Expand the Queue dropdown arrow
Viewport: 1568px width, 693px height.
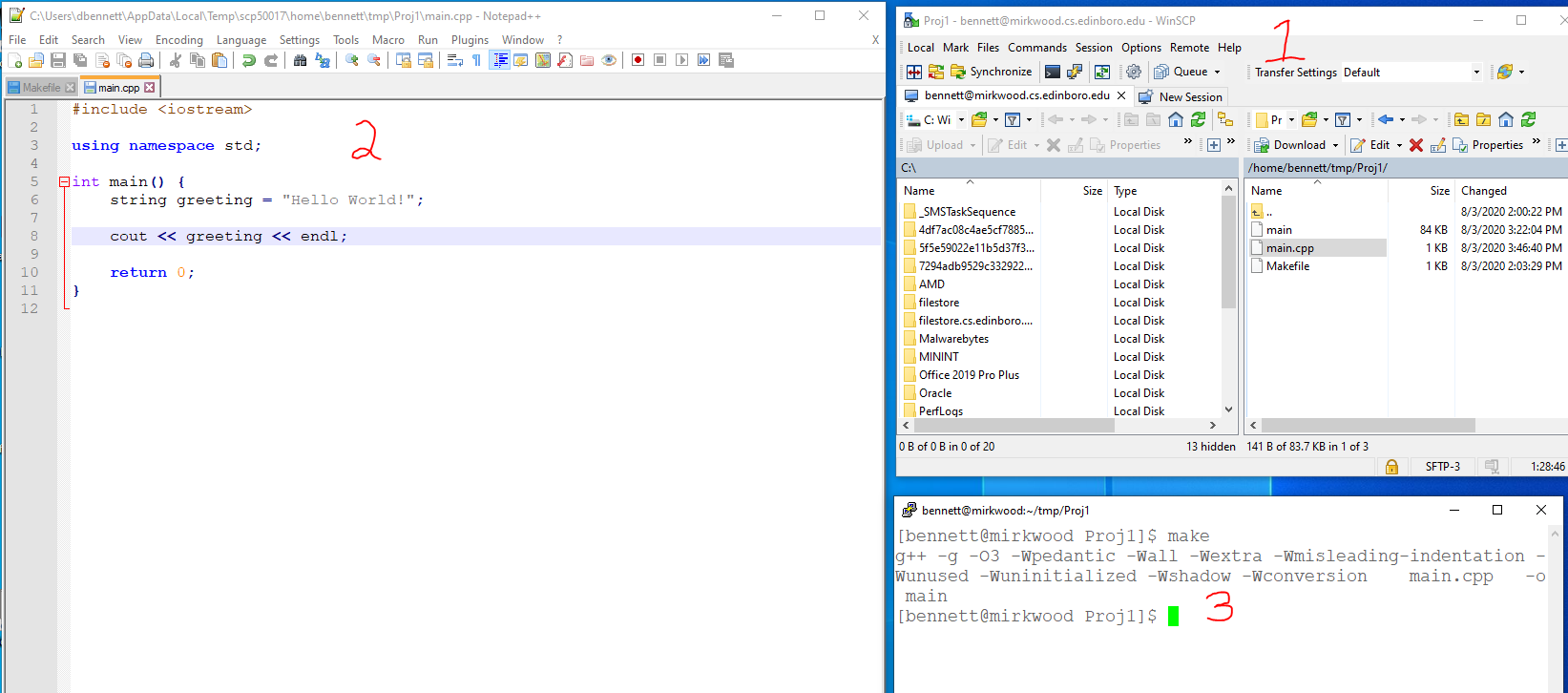pos(1217,73)
